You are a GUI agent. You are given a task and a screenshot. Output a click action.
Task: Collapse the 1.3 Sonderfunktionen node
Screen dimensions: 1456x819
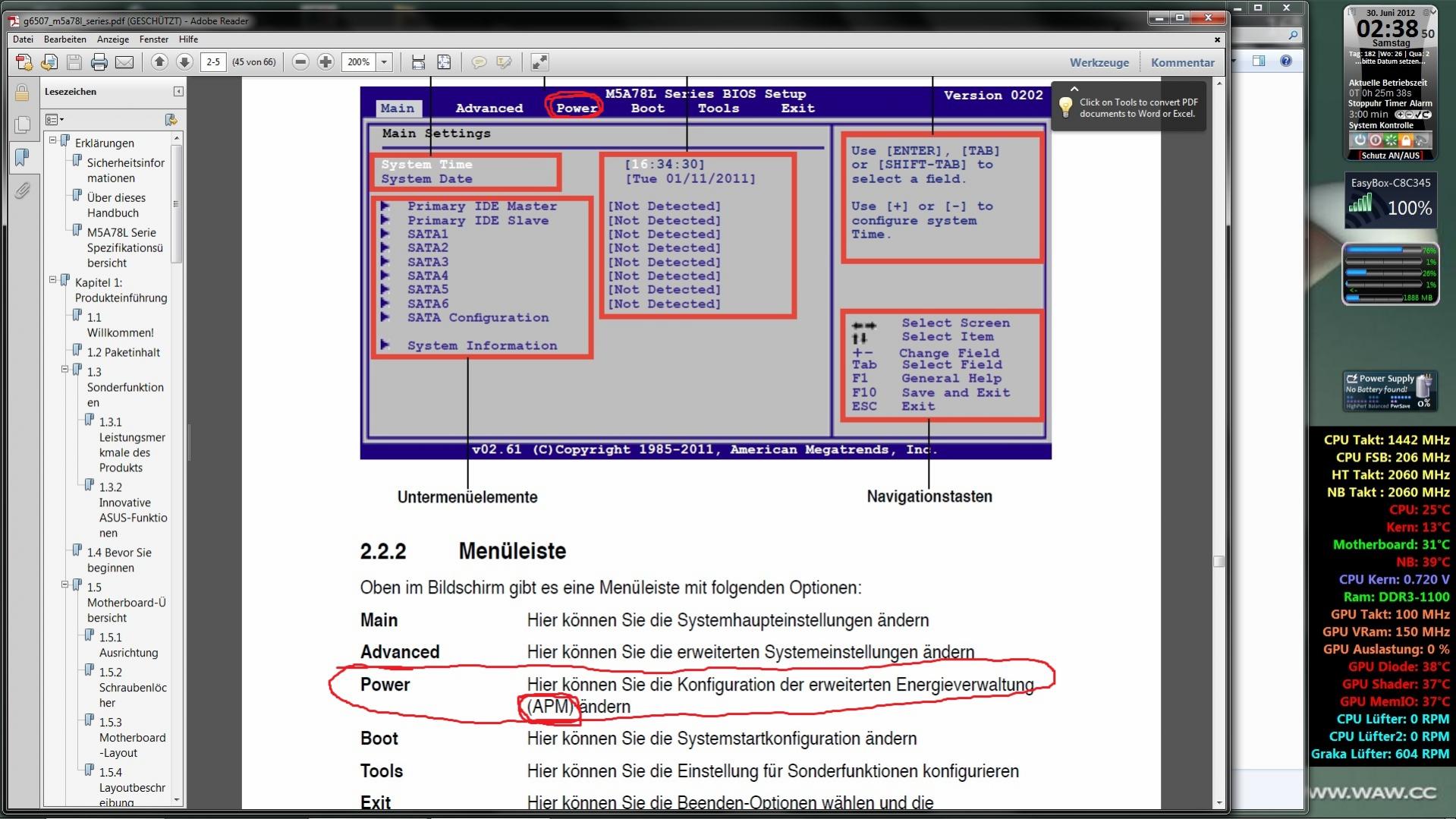pos(65,370)
